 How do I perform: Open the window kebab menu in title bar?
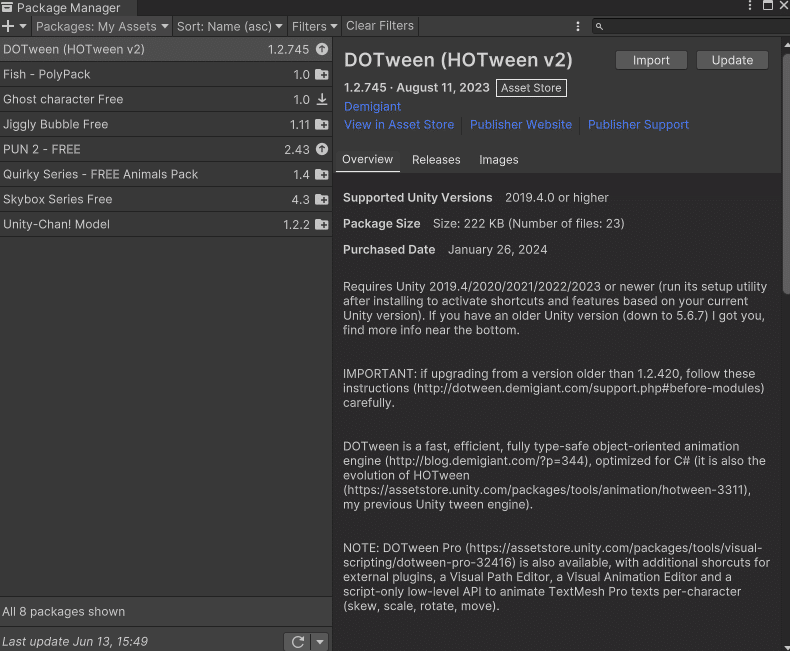pyautogui.click(x=750, y=6)
